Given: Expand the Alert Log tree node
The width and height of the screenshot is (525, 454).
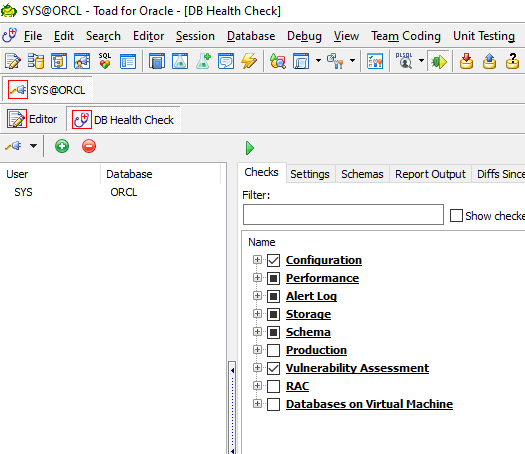Looking at the screenshot, I should coord(257,296).
